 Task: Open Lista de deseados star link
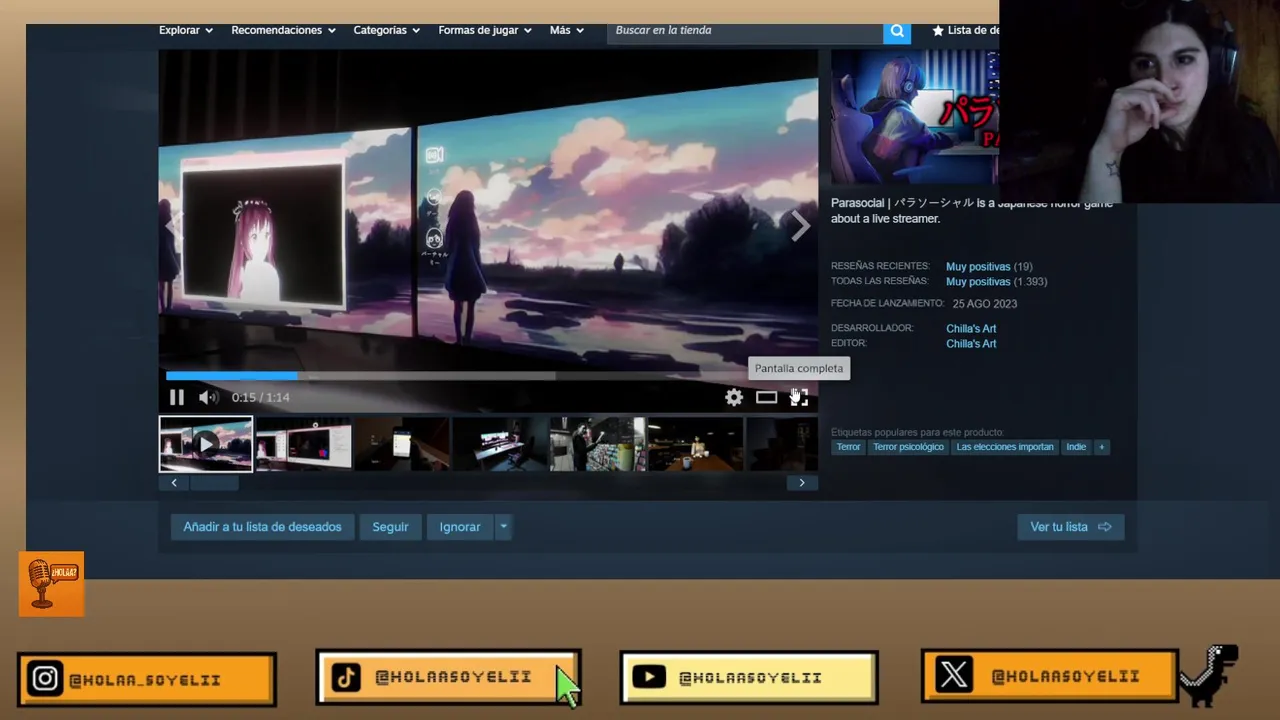(965, 31)
